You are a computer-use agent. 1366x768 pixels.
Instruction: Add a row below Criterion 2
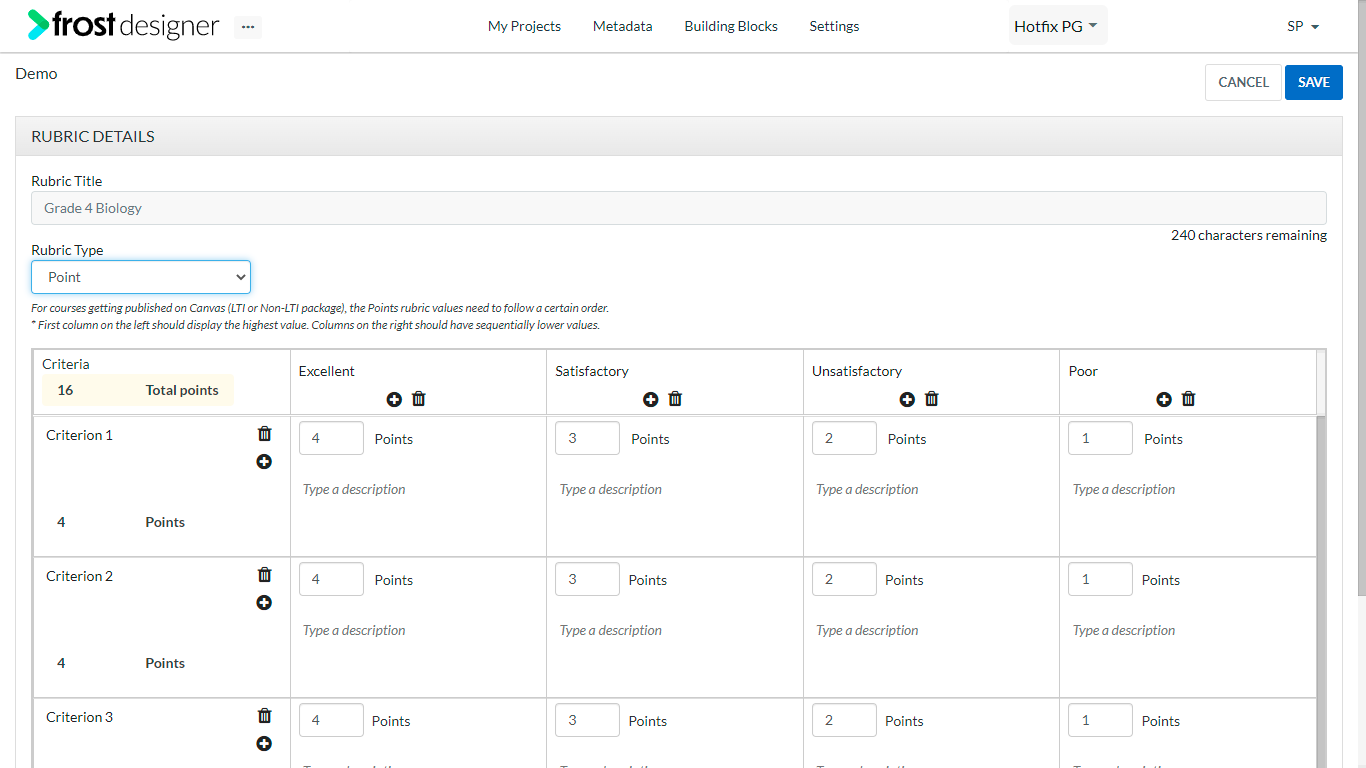[264, 603]
